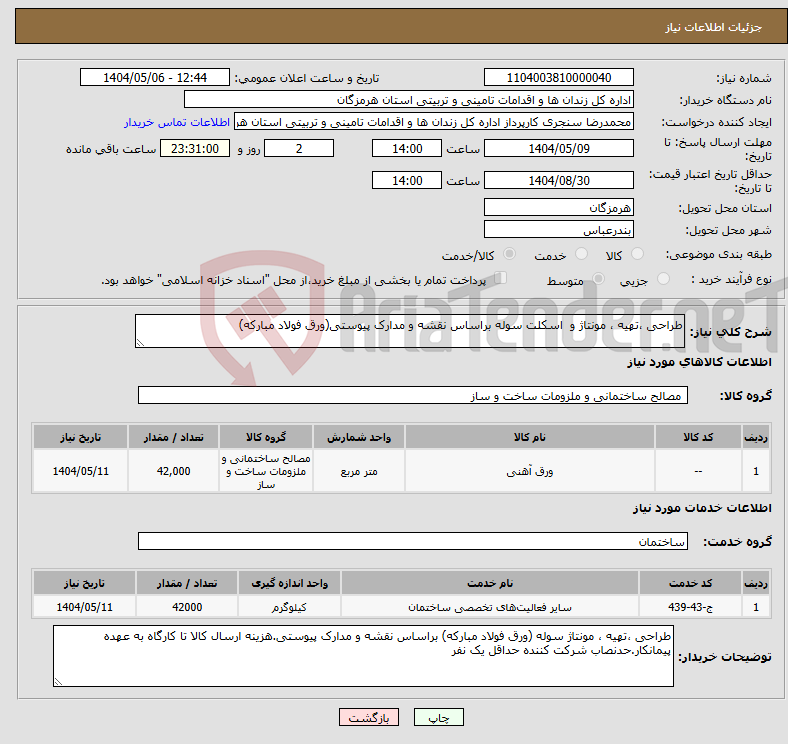The width and height of the screenshot is (788, 744).
Task: Click the نام کالا column header
Action: click(530, 437)
